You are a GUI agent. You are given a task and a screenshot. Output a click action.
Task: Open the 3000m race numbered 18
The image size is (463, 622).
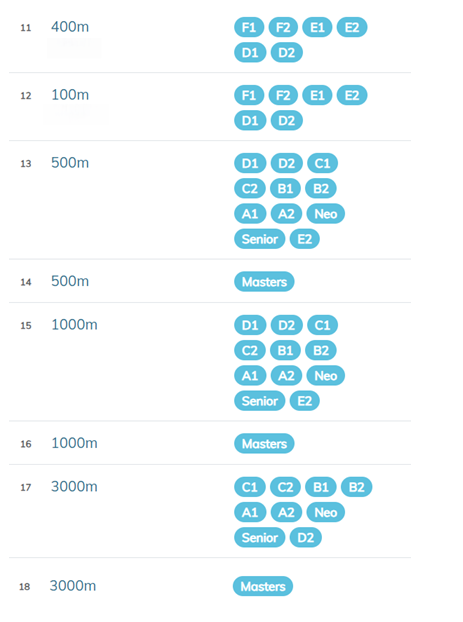(210, 586)
